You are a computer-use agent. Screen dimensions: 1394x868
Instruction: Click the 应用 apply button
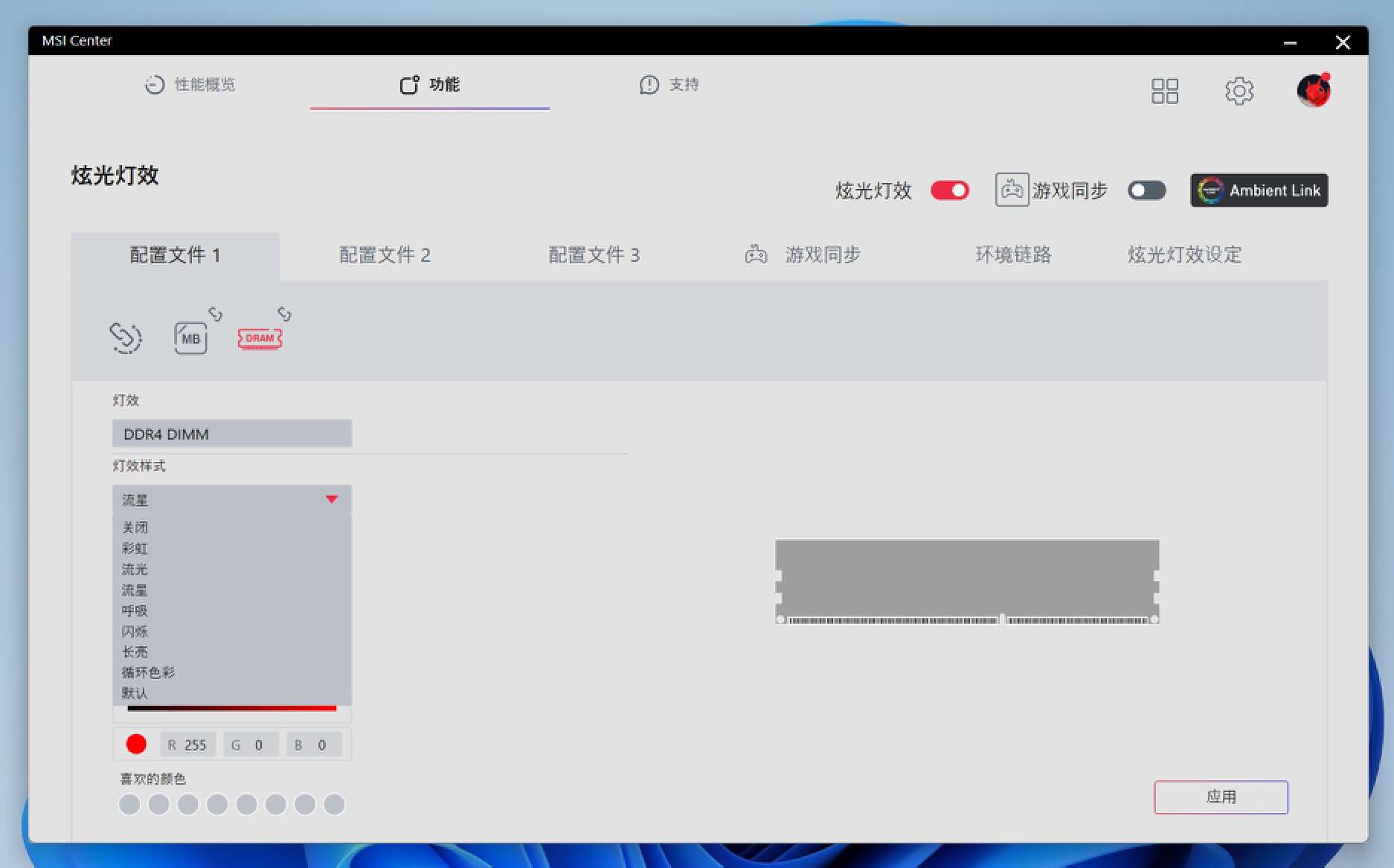pos(1221,797)
